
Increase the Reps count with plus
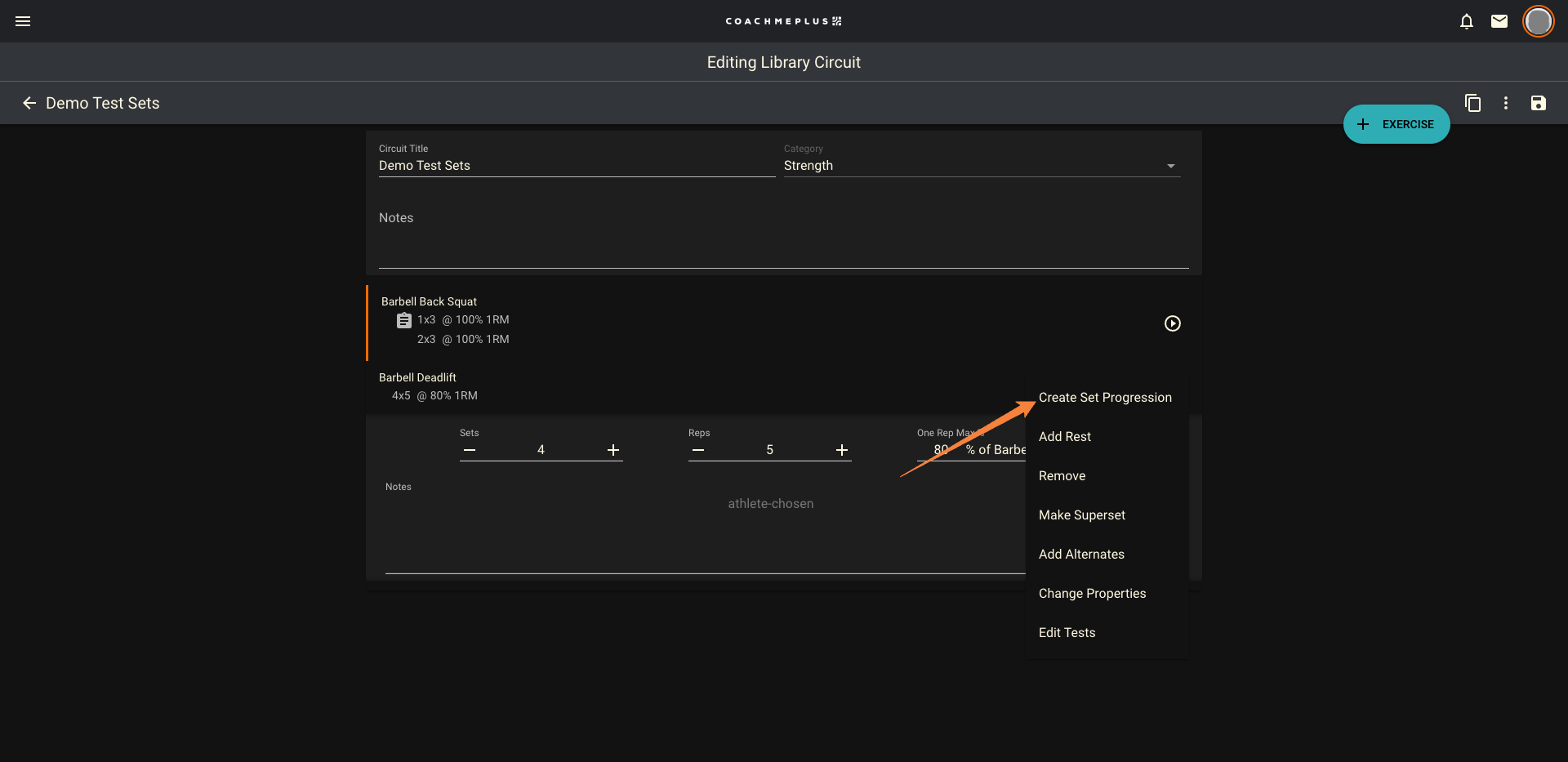coord(842,450)
